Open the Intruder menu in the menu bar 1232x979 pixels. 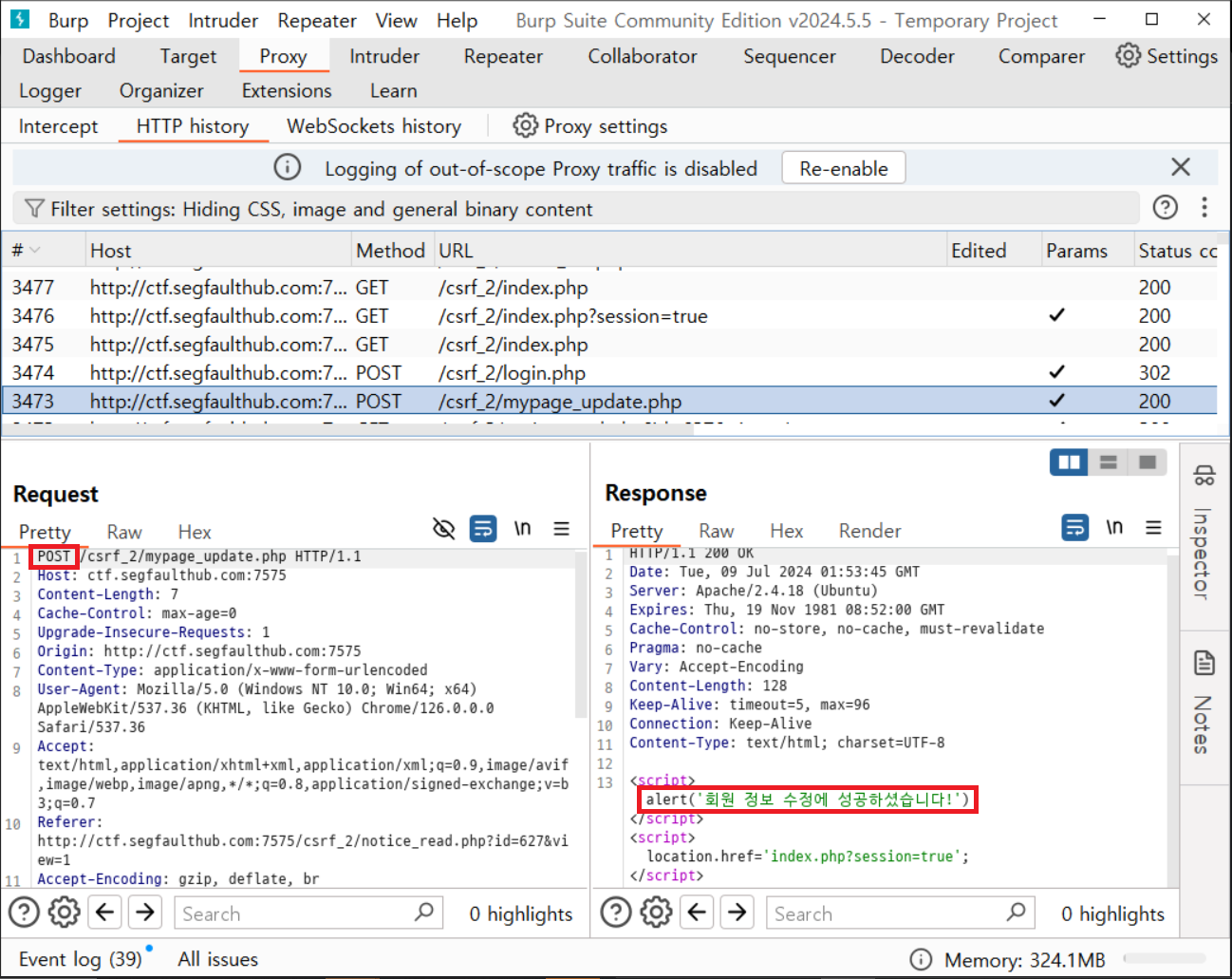point(223,20)
